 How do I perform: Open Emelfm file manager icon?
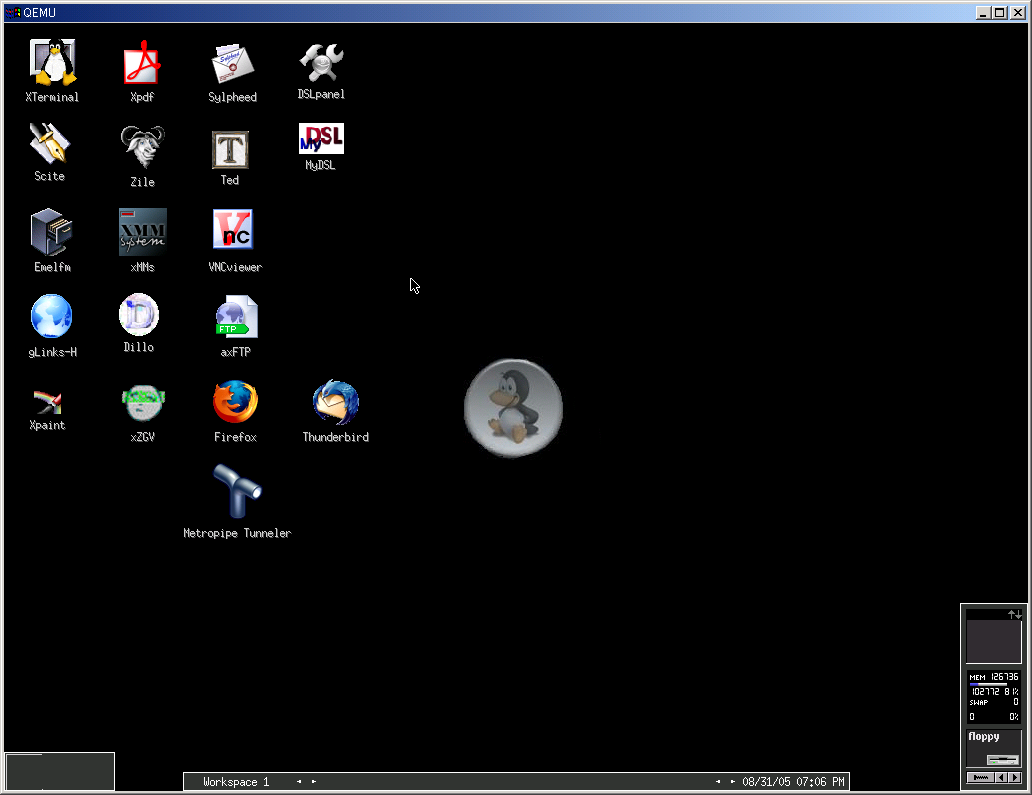[x=51, y=232]
